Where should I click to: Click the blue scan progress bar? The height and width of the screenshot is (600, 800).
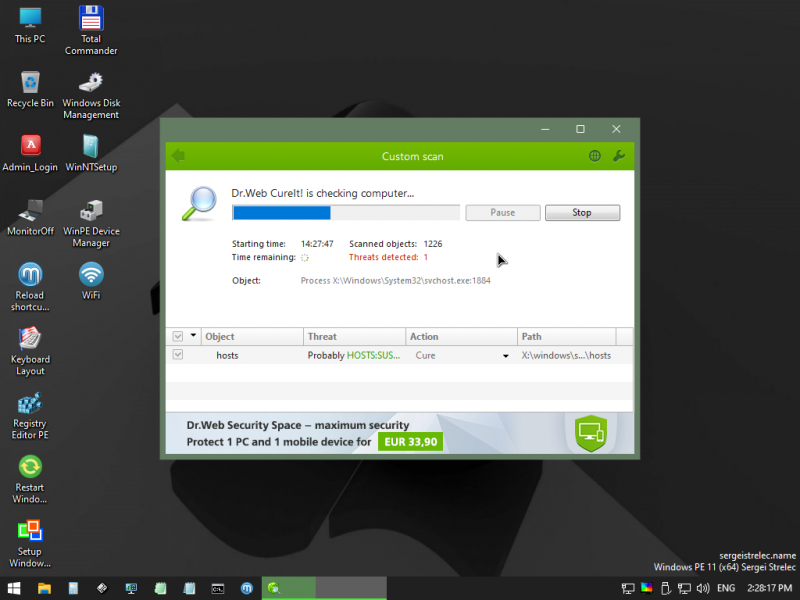click(x=282, y=212)
